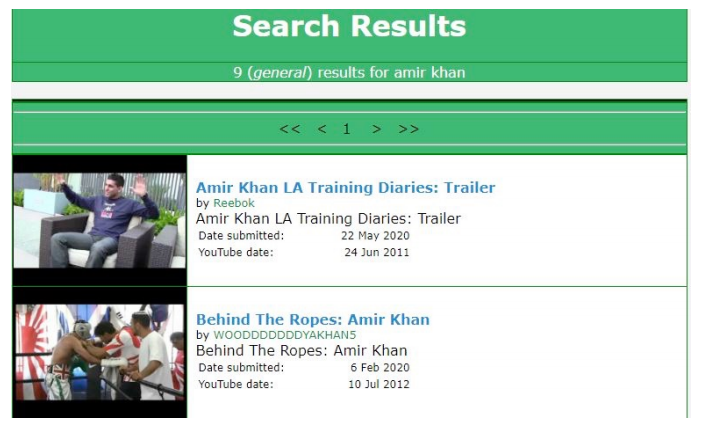Click the 24 Jun 2011 YouTube date
The image size is (706, 437).
click(377, 252)
